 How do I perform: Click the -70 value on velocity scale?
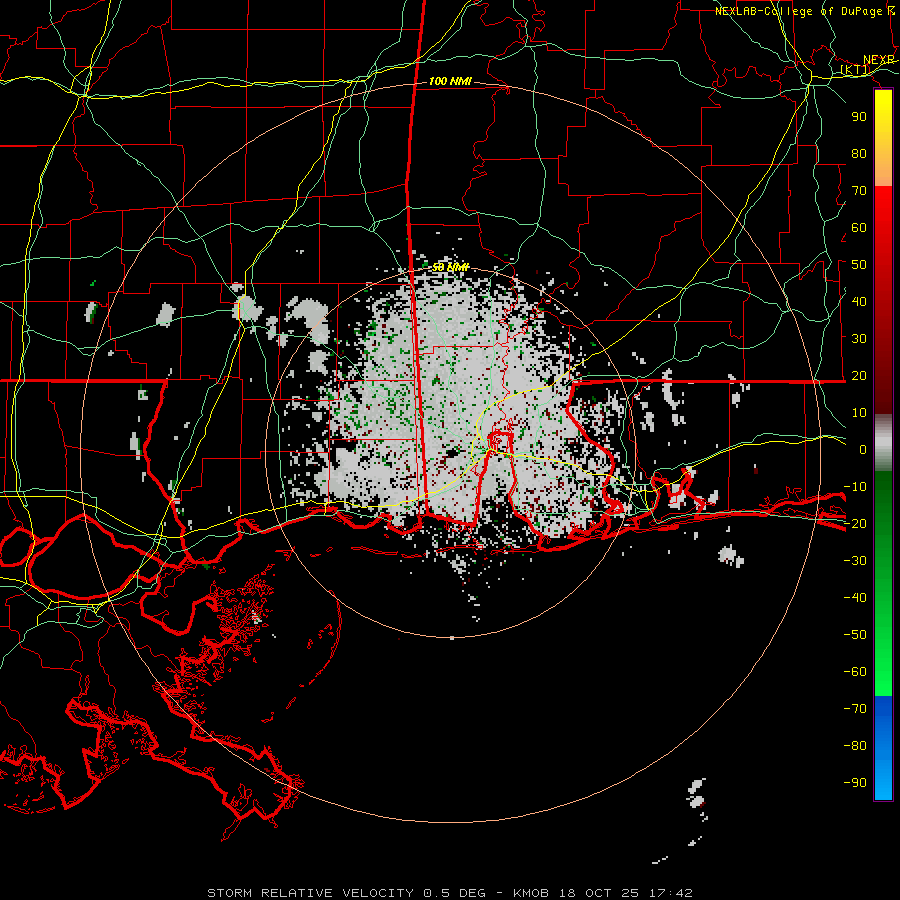855,709
